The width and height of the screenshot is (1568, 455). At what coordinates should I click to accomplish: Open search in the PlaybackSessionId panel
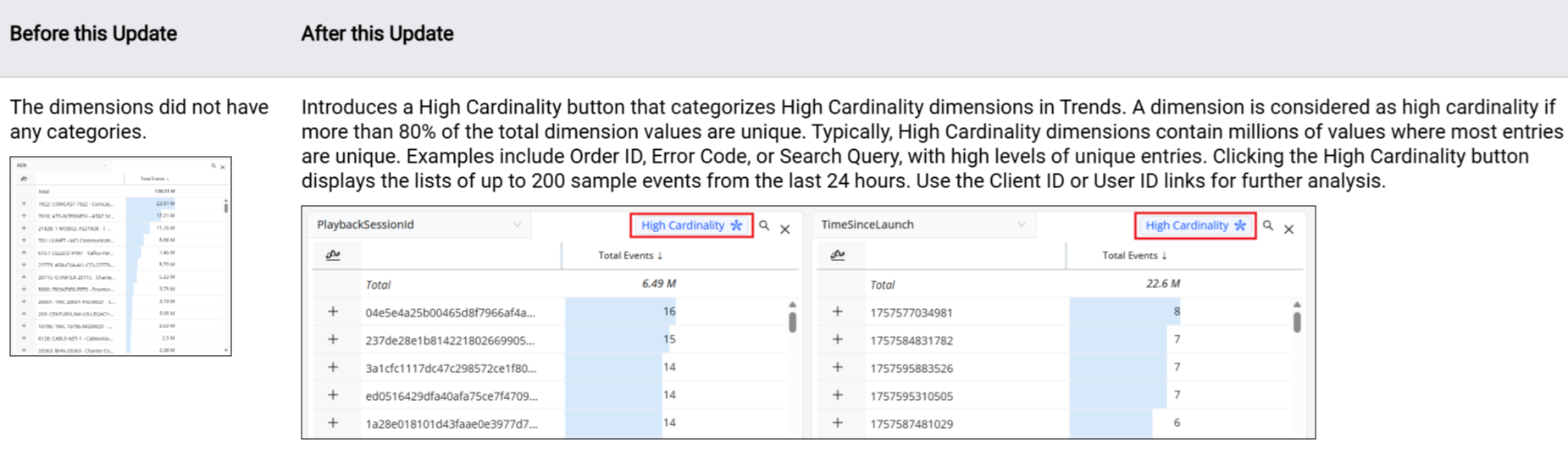coord(764,226)
